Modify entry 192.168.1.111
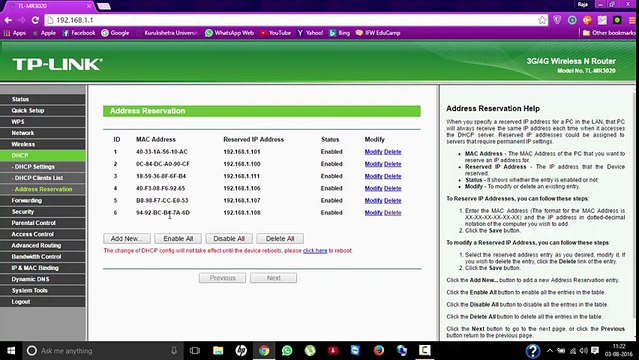 click(x=373, y=176)
